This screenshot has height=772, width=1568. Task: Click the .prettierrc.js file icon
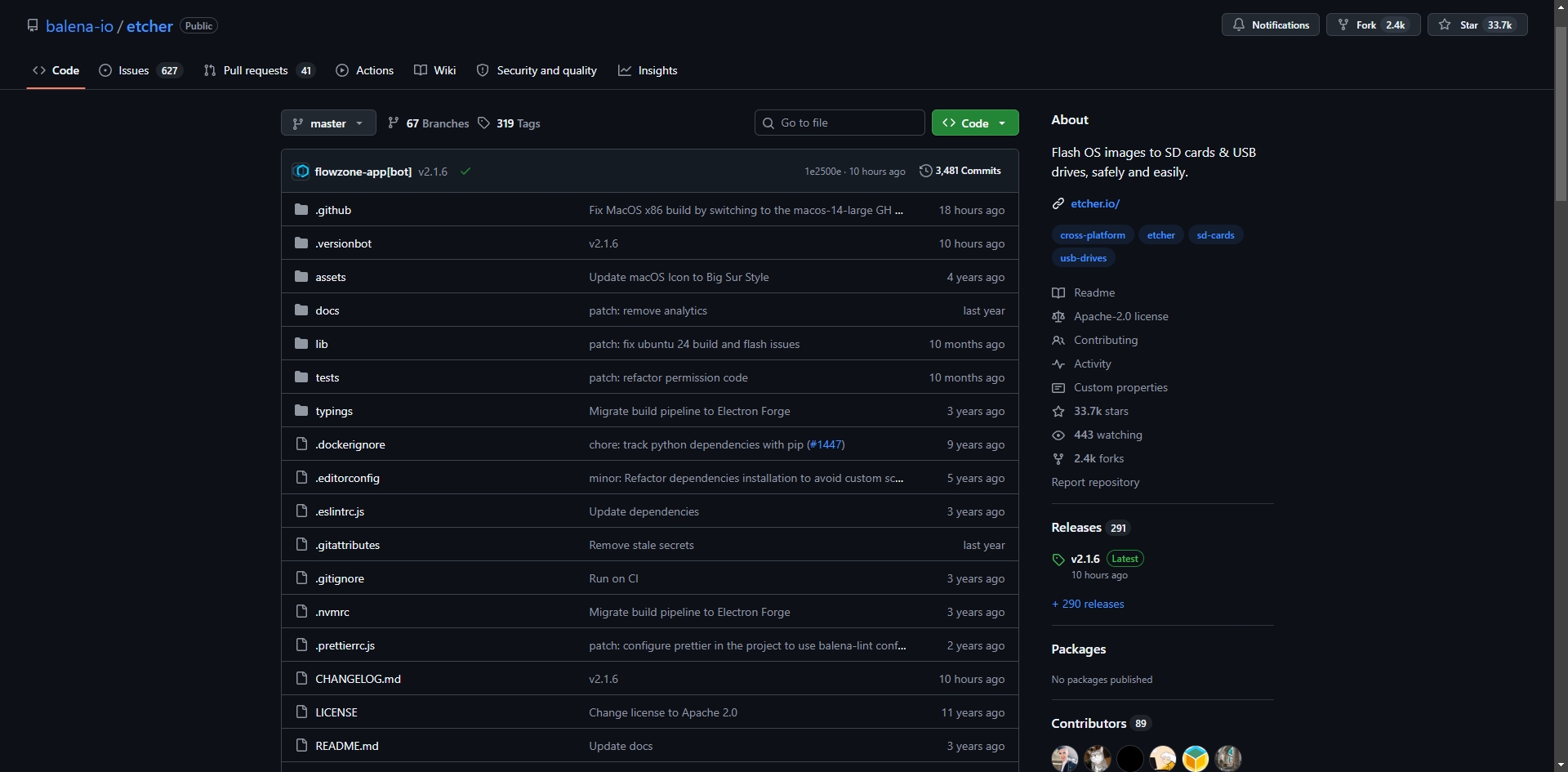pos(301,645)
